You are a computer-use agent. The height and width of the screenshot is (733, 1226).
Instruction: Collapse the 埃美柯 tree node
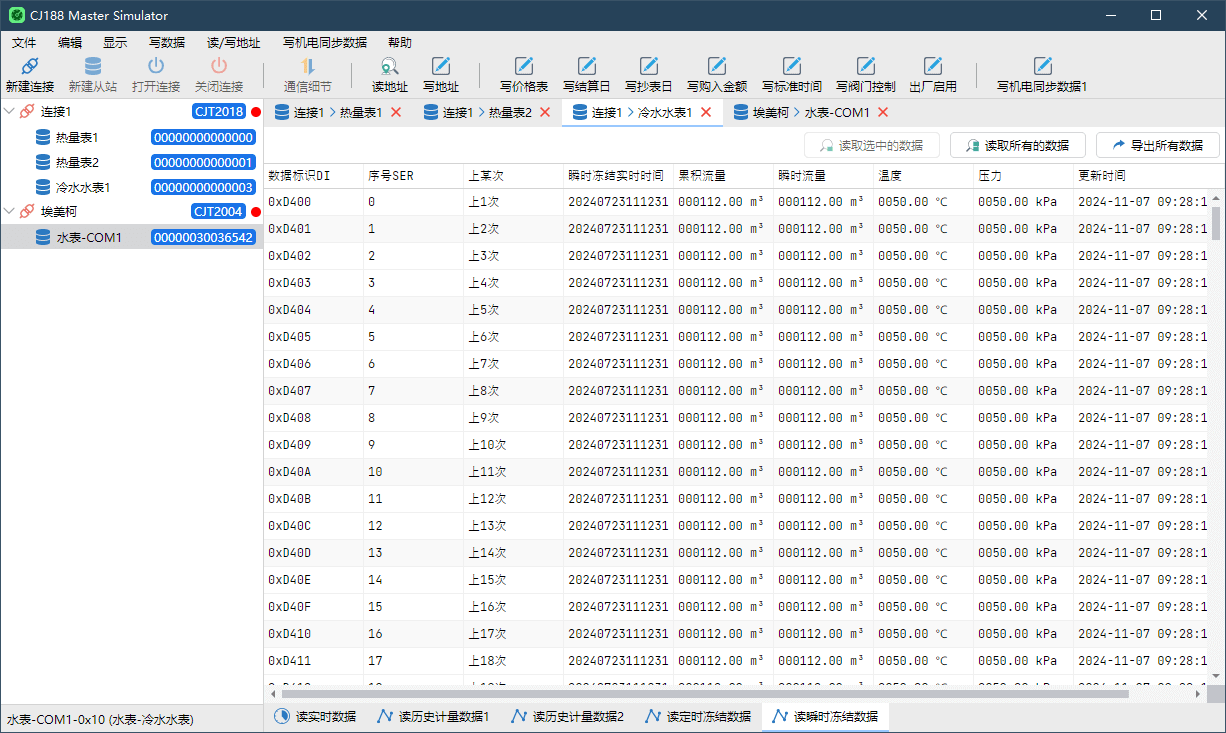[10, 212]
